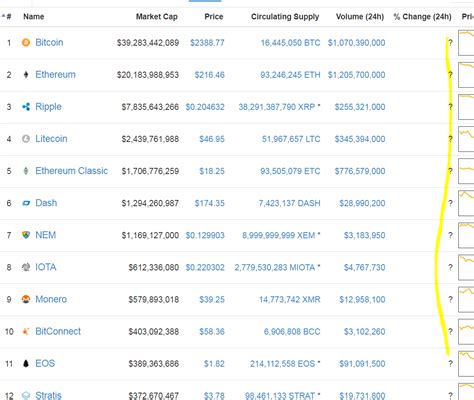Click the NEM logo icon
This screenshot has width=474, height=400.
tap(26, 235)
